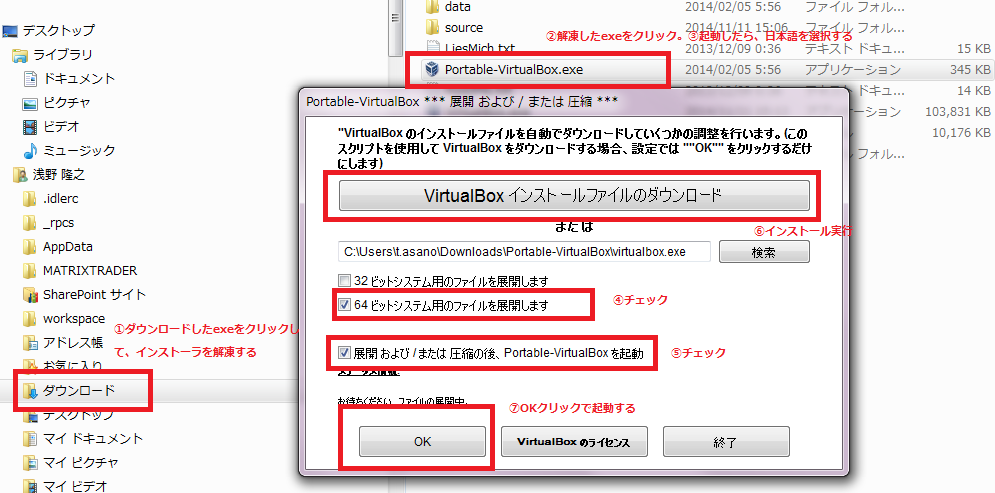Click the アドレス帳 (Contacts) folder icon

click(30, 343)
